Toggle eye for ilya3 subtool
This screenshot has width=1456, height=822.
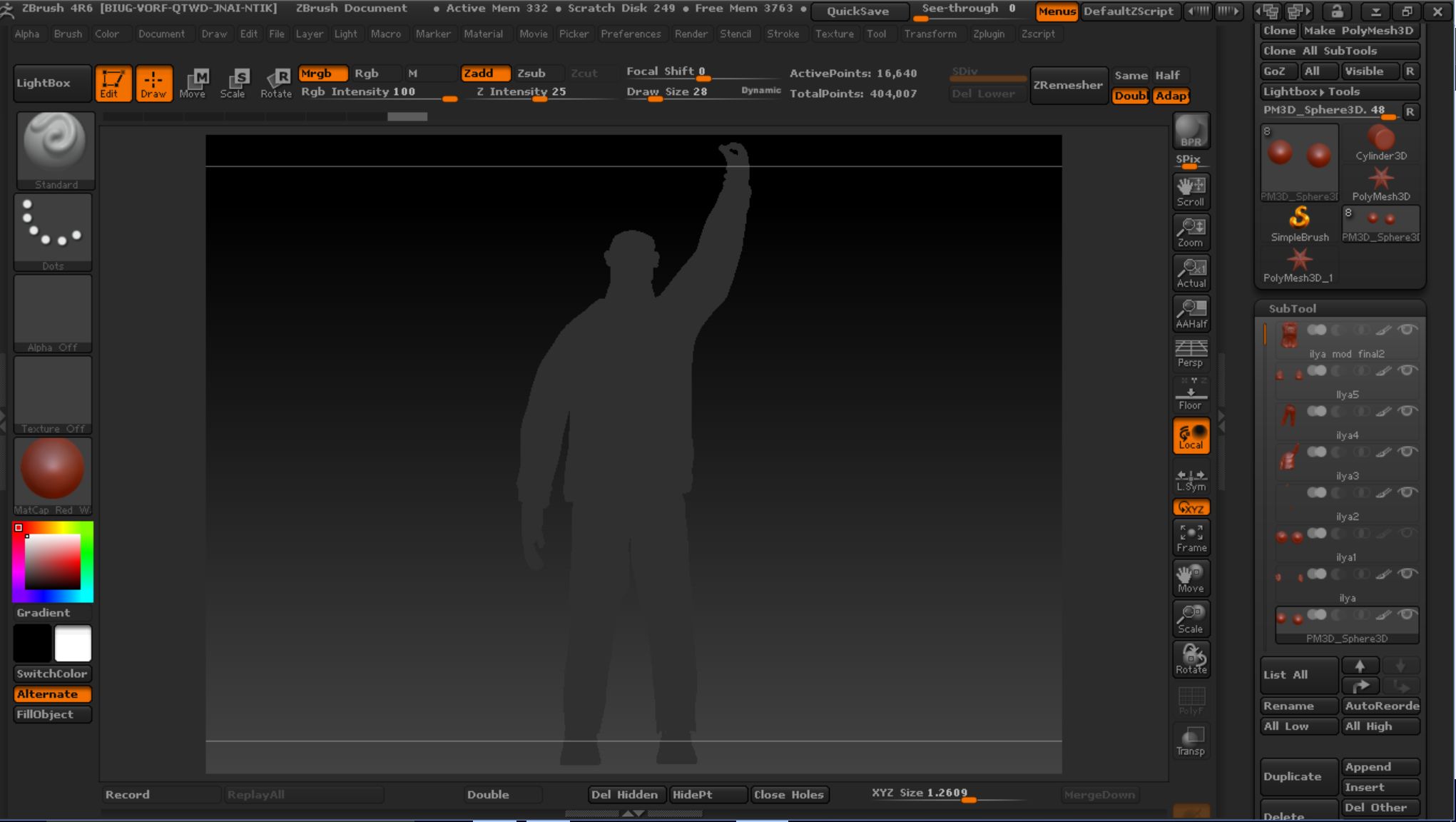click(x=1407, y=452)
